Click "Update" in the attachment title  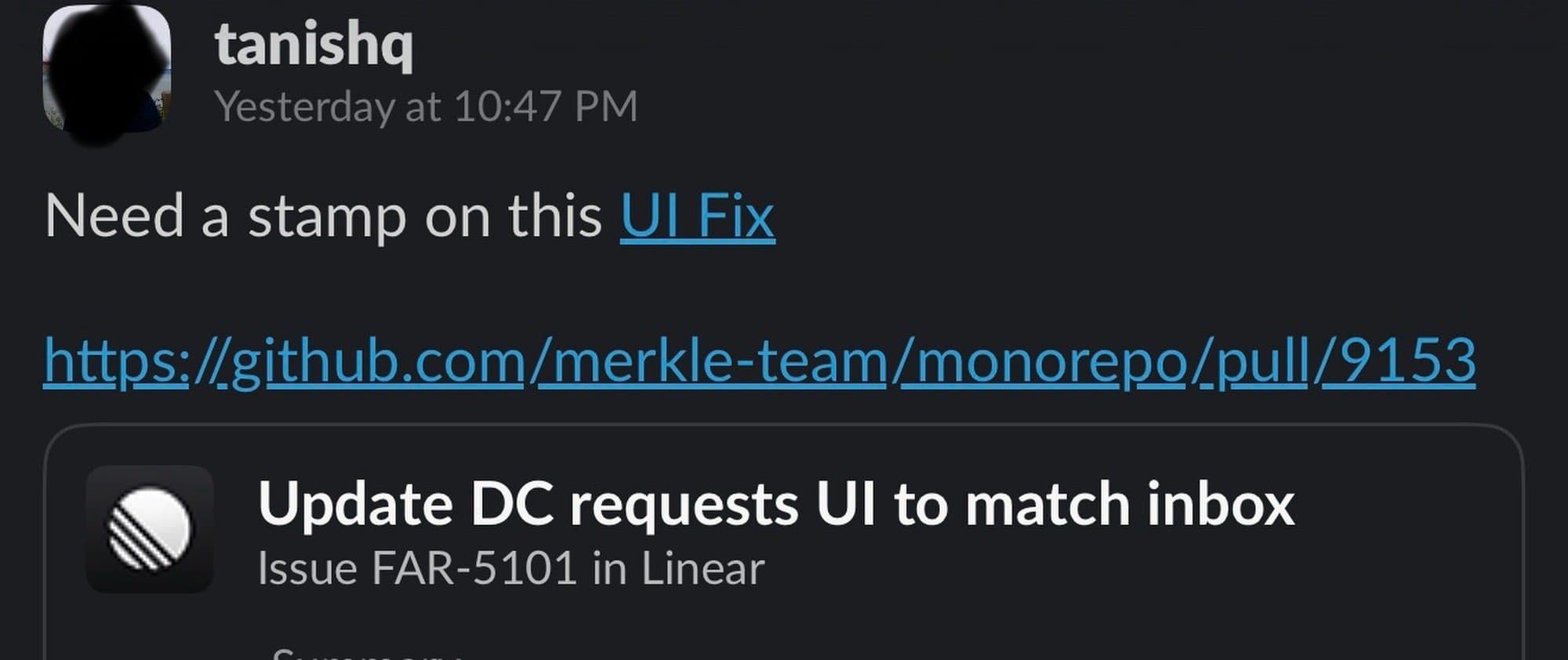[354, 504]
